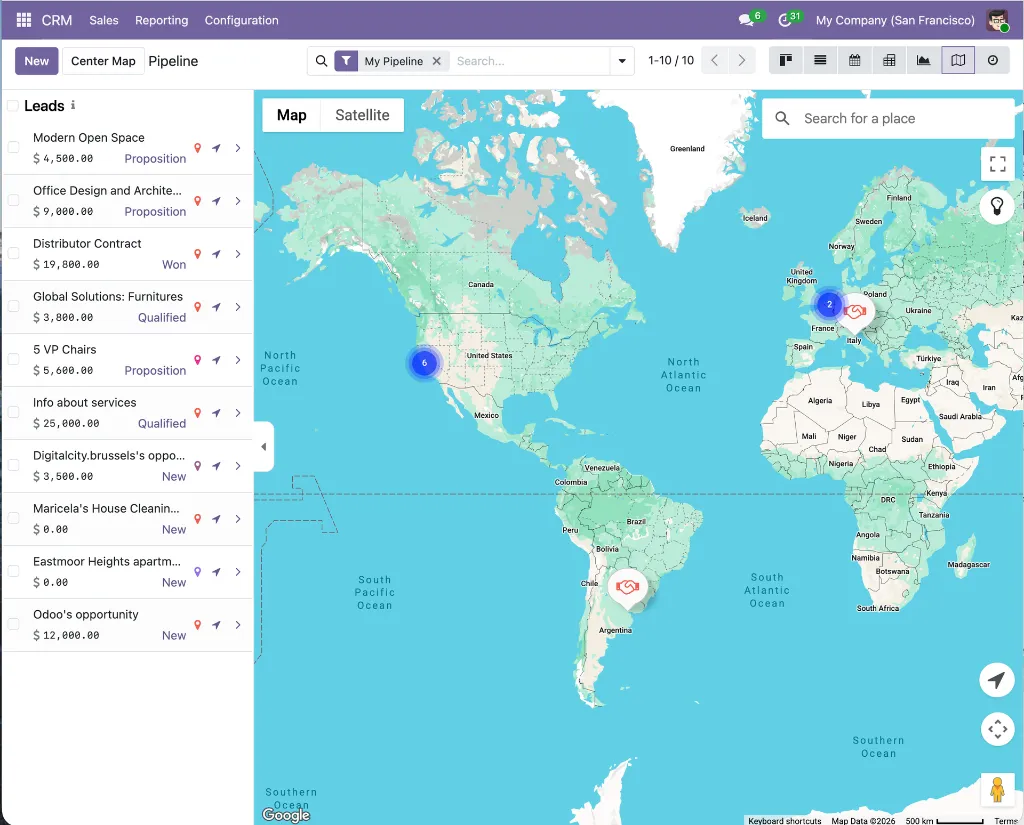Open the Configuration menu
The image size is (1024, 825).
point(242,20)
